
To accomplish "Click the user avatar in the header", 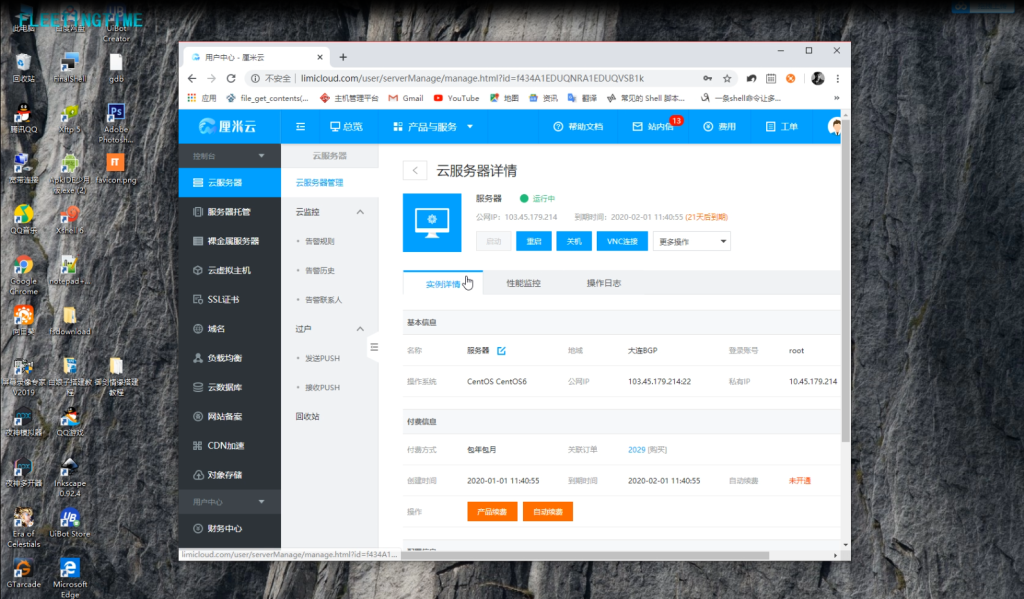I will click(x=834, y=126).
